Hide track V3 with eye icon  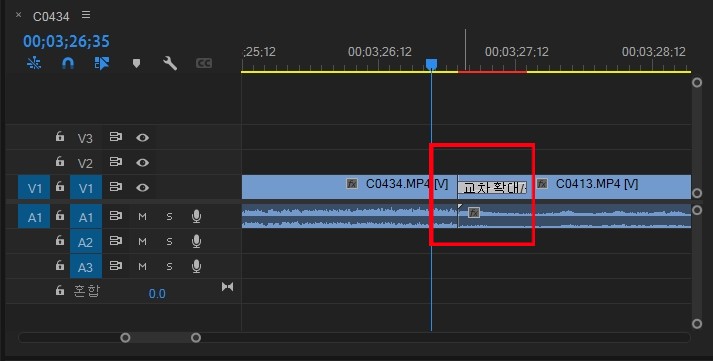point(142,137)
